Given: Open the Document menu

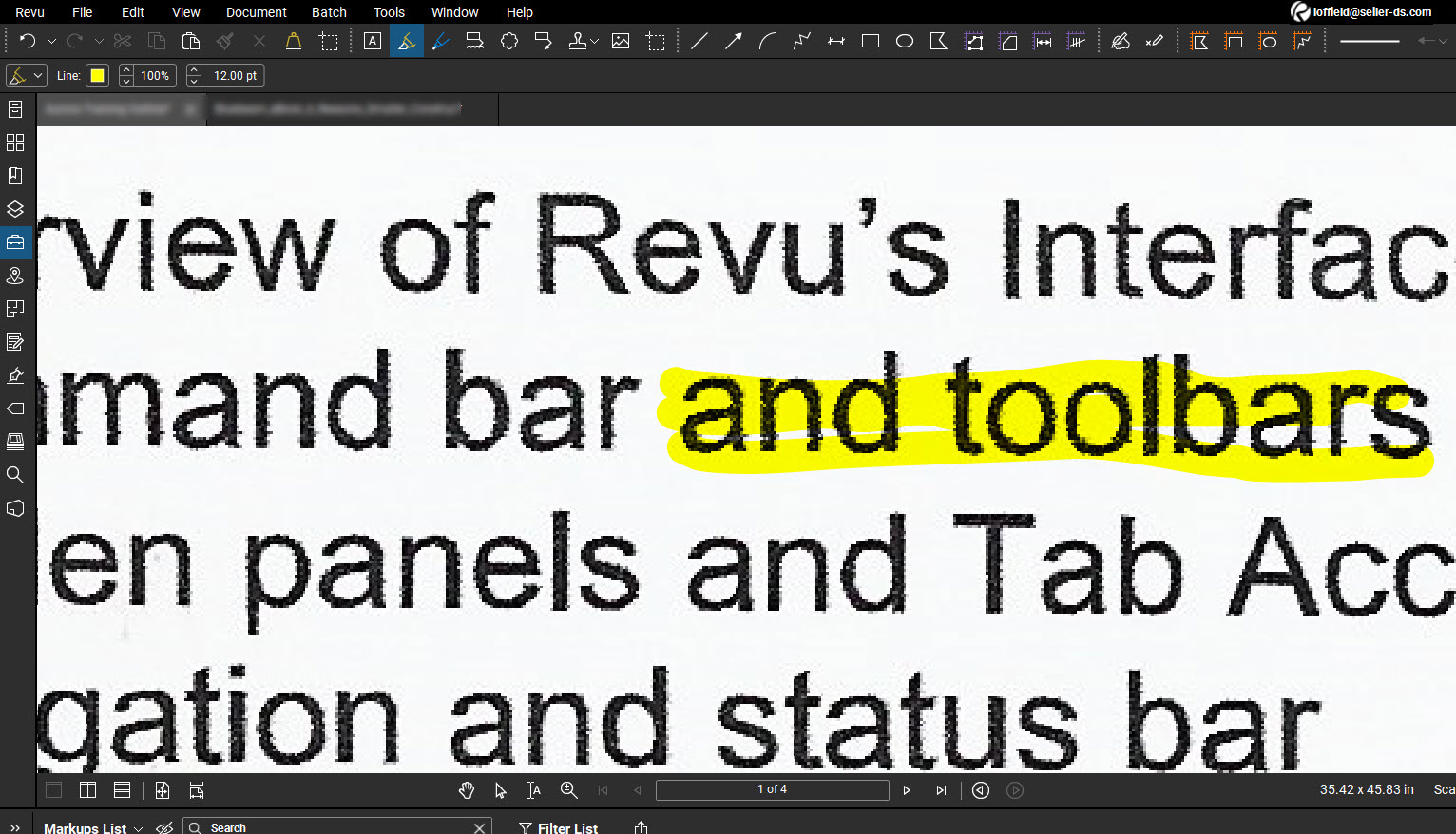Looking at the screenshot, I should click(257, 12).
